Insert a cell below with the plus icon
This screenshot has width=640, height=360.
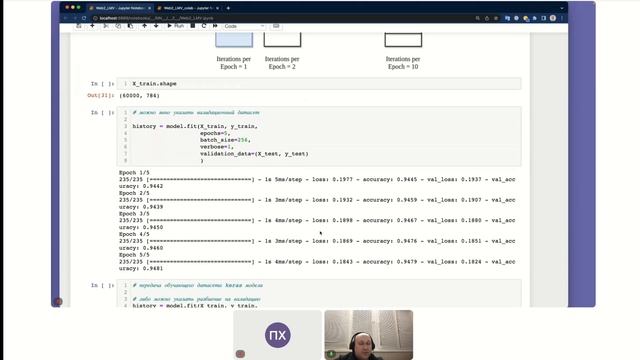point(92,26)
